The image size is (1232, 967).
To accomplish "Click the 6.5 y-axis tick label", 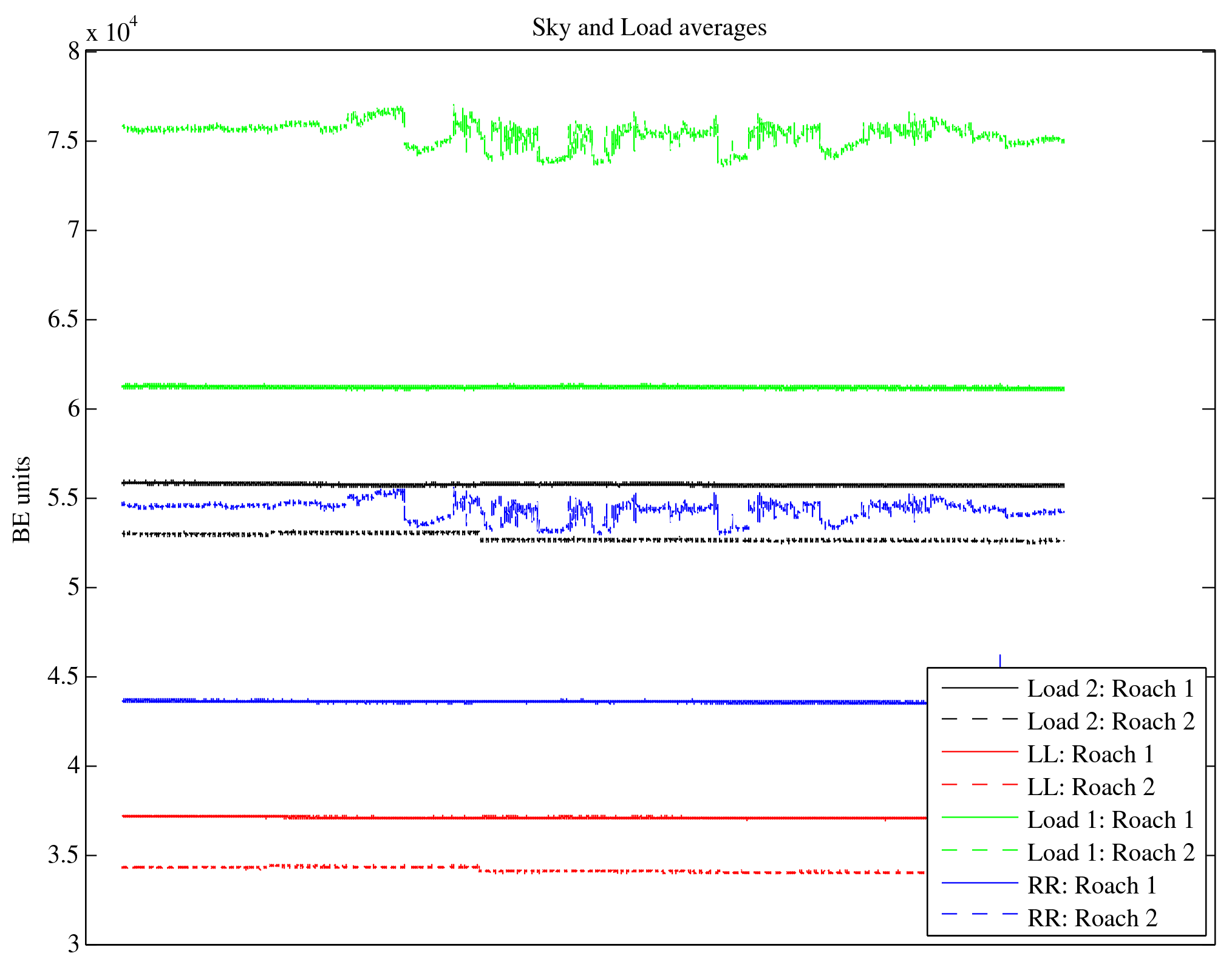I will [64, 319].
